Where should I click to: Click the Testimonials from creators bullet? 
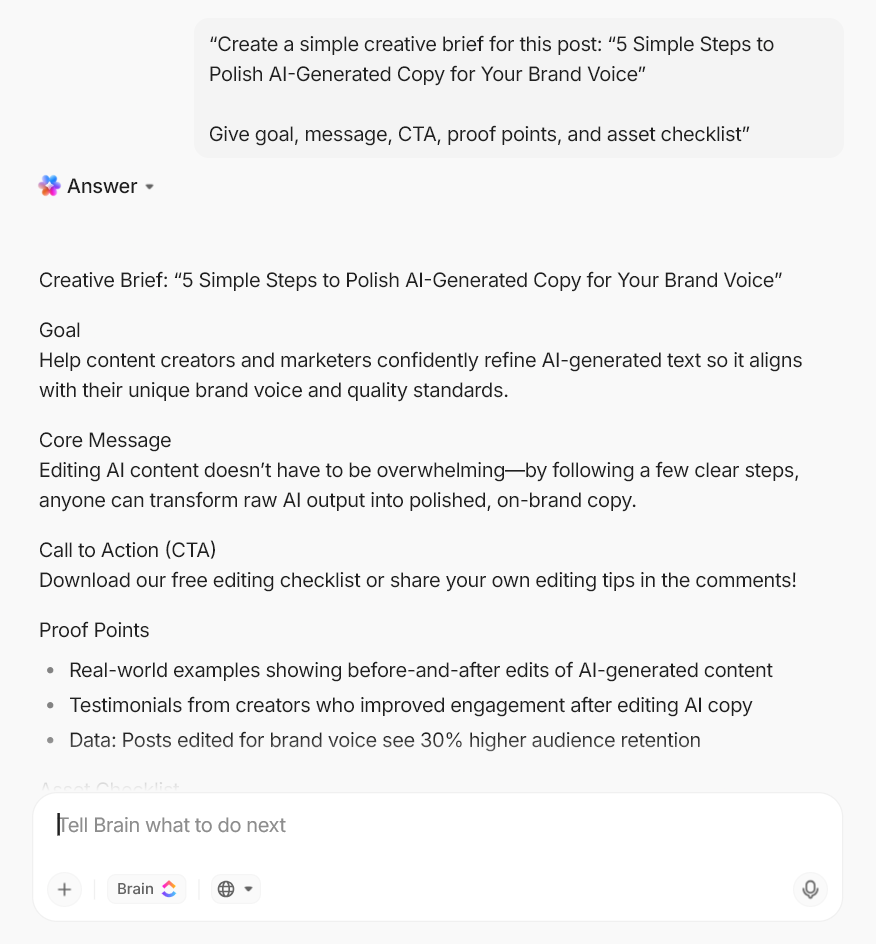coord(410,705)
